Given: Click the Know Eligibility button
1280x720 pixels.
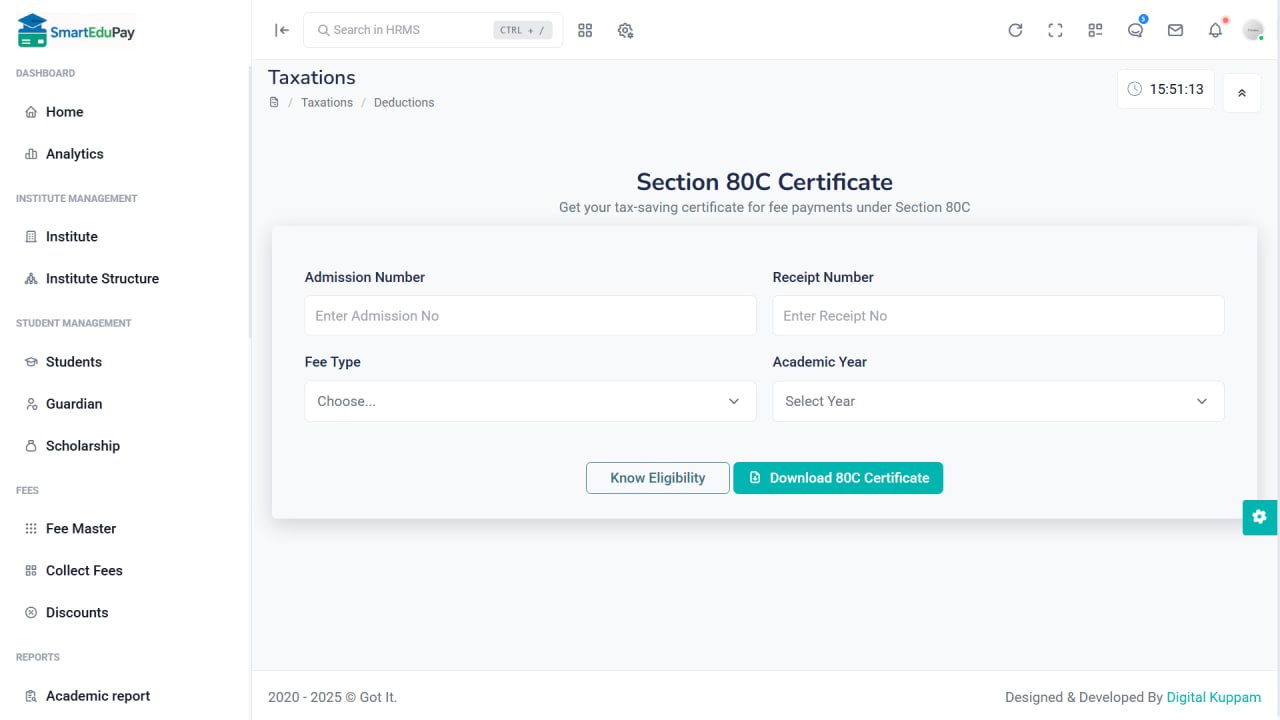Looking at the screenshot, I should click(x=657, y=478).
